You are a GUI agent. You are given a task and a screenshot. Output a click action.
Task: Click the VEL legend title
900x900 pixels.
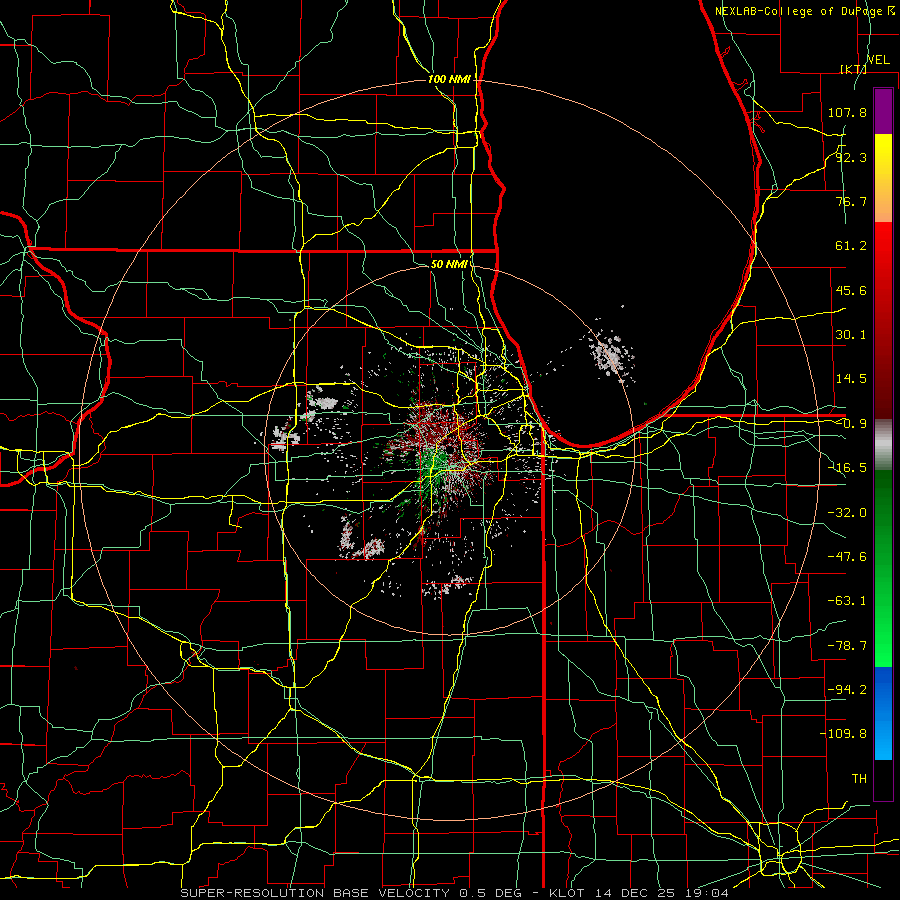coord(878,60)
